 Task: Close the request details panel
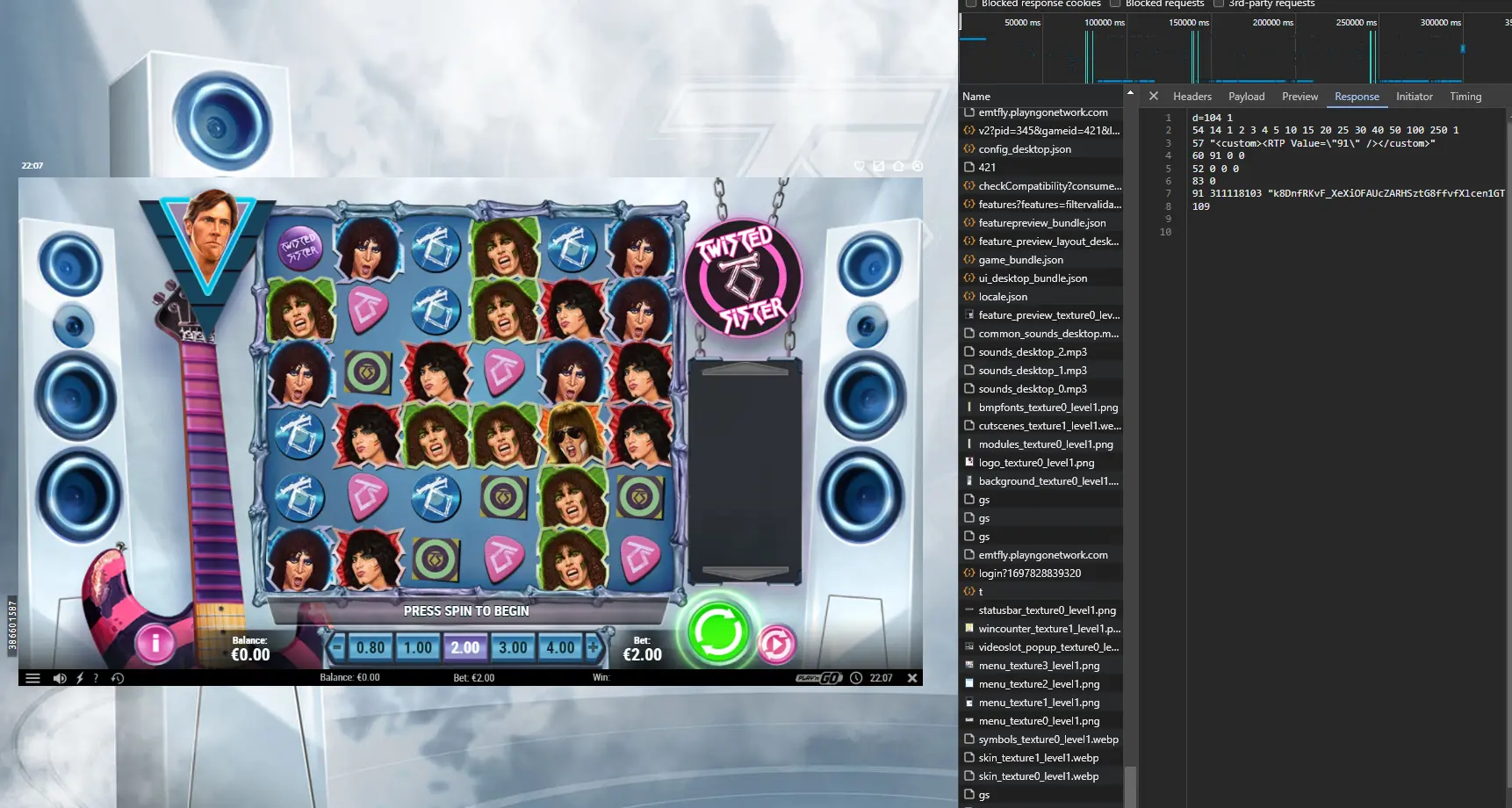click(1154, 97)
